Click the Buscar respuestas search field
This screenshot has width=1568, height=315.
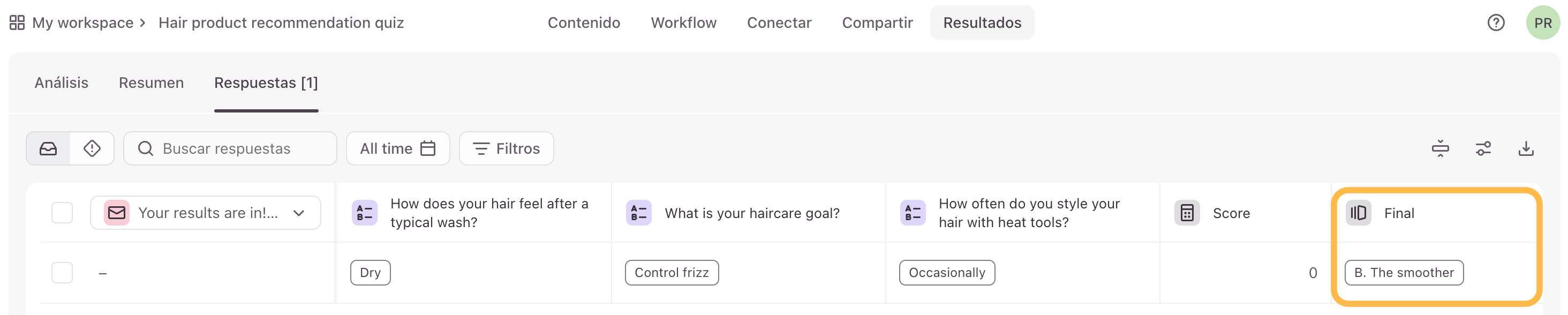coord(230,149)
